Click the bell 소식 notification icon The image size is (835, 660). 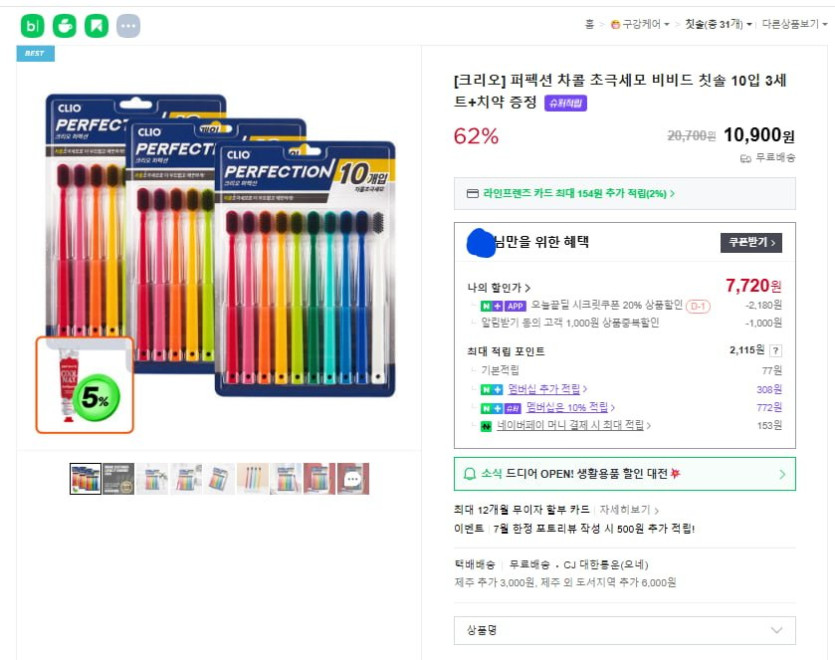click(x=470, y=474)
